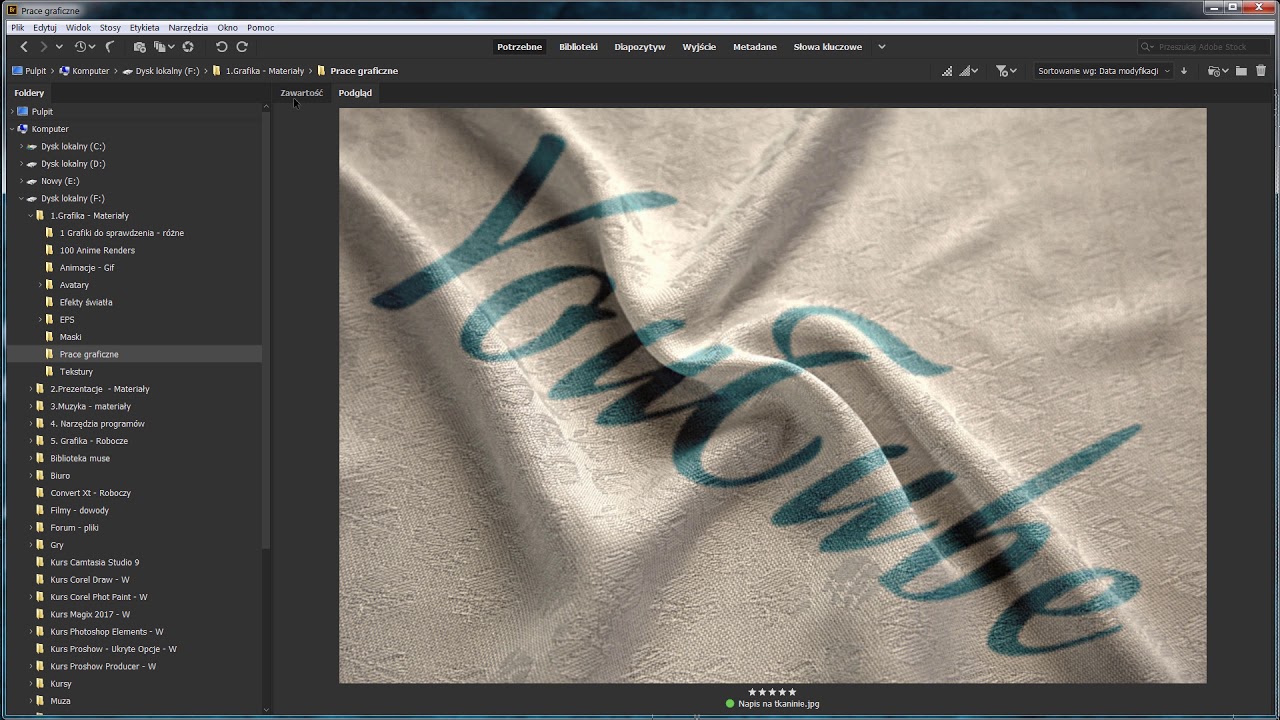Click the five-star rating under preview
This screenshot has width=1280, height=720.
coord(772,692)
